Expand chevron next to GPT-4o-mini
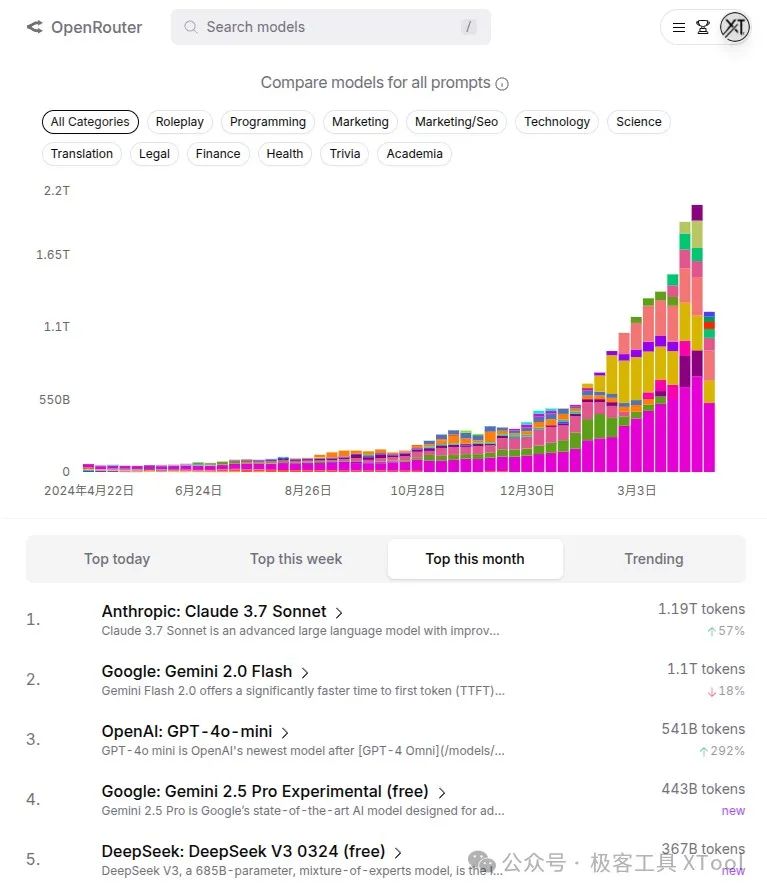 pyautogui.click(x=285, y=732)
